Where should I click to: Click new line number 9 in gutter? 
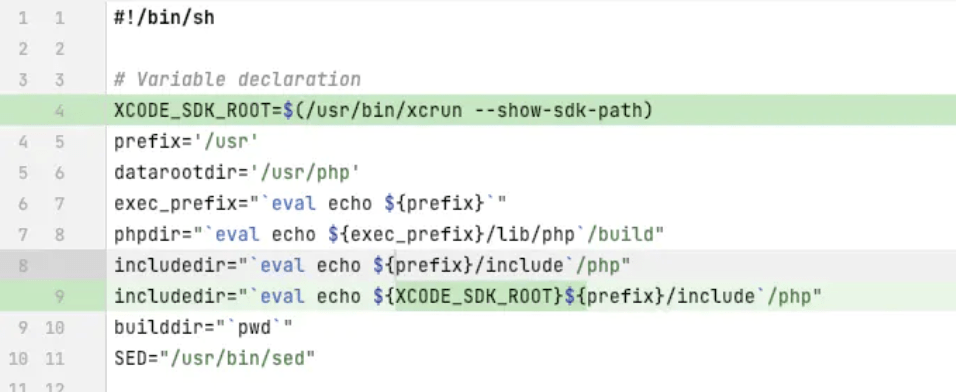[x=59, y=296]
